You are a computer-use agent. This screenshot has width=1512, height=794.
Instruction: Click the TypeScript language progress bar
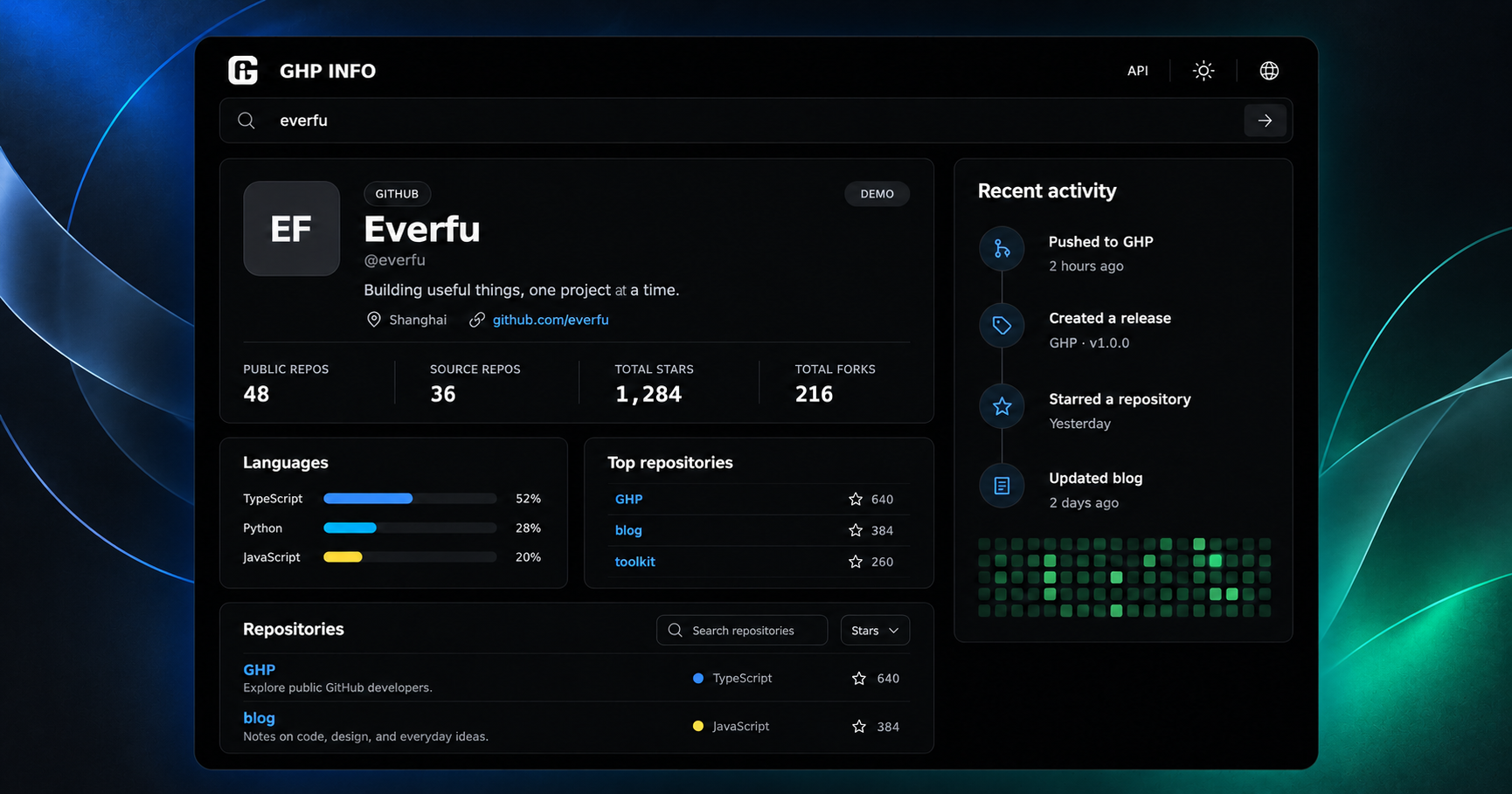(x=410, y=499)
